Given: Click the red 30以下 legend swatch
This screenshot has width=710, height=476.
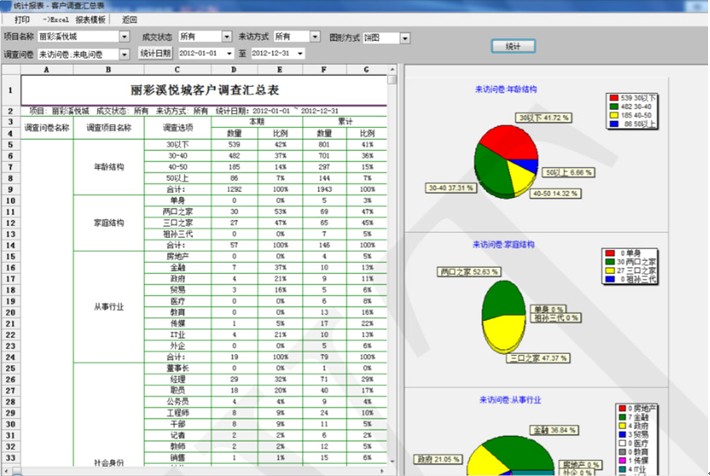Looking at the screenshot, I should coord(614,98).
